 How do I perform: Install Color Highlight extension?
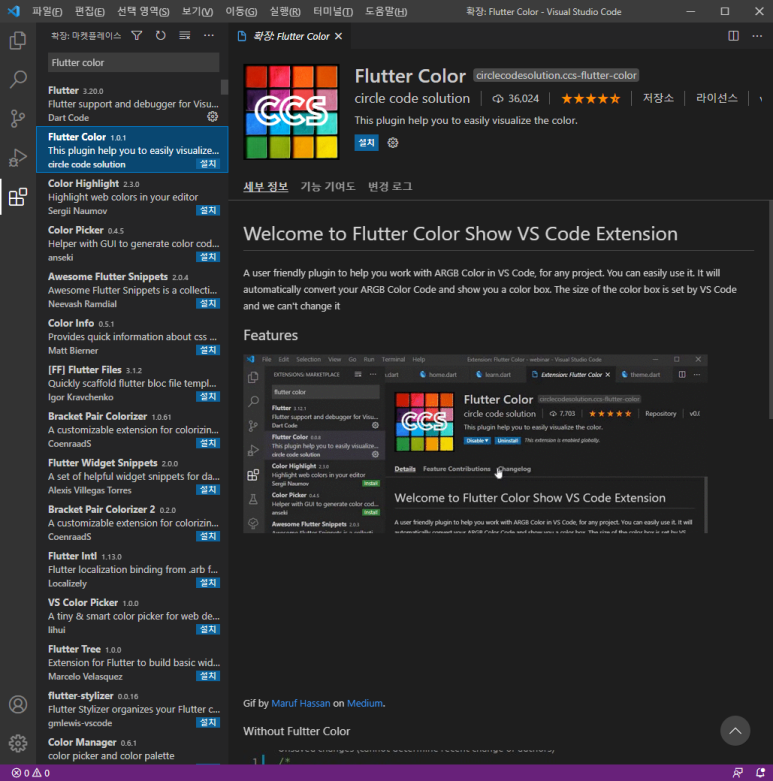coord(208,210)
